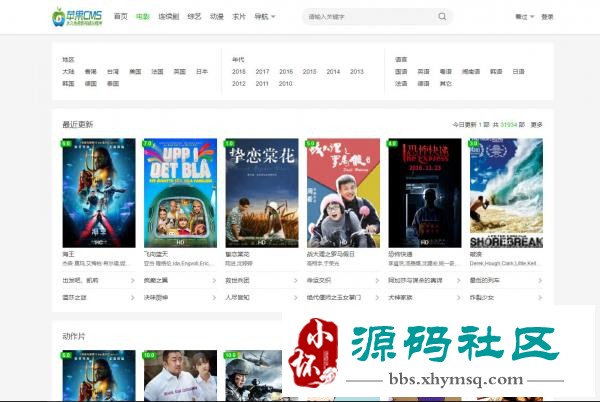The width and height of the screenshot is (600, 402).
Task: Click the 登录 login link
Action: coord(547,17)
